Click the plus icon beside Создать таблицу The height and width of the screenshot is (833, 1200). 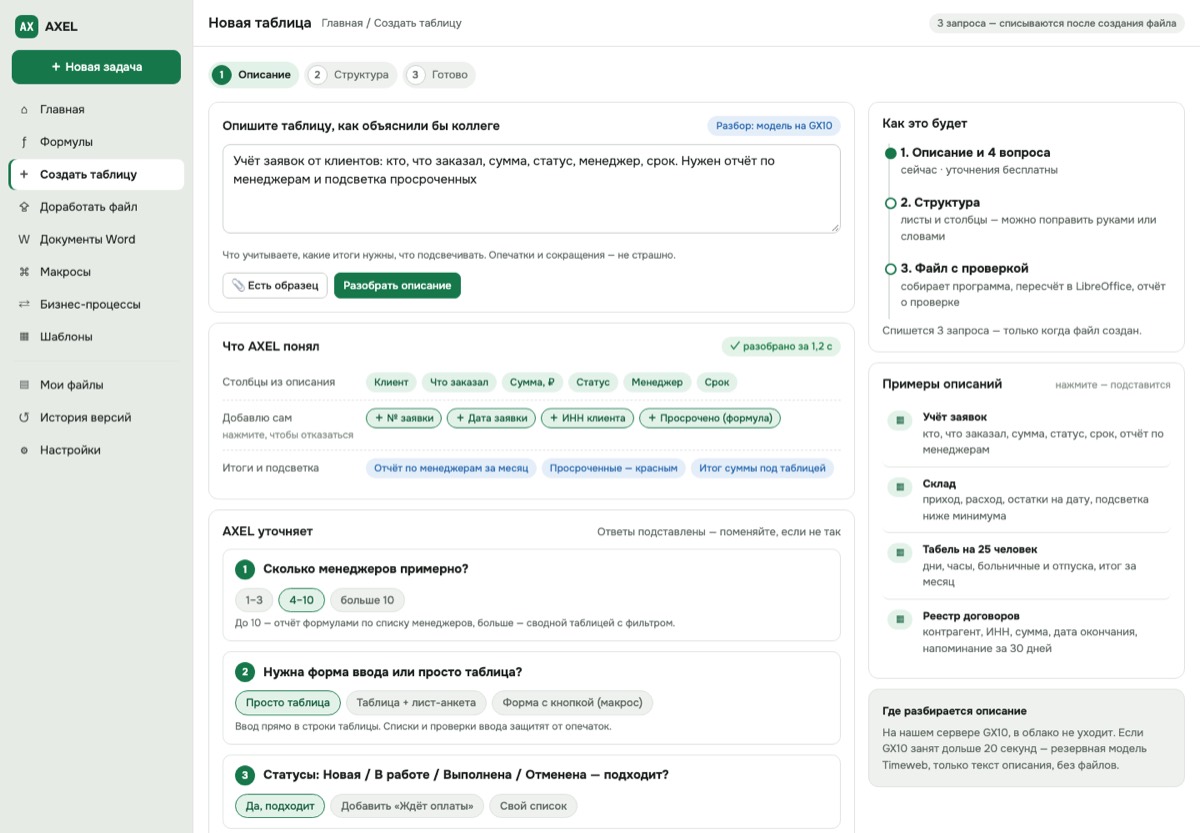(x=24, y=174)
